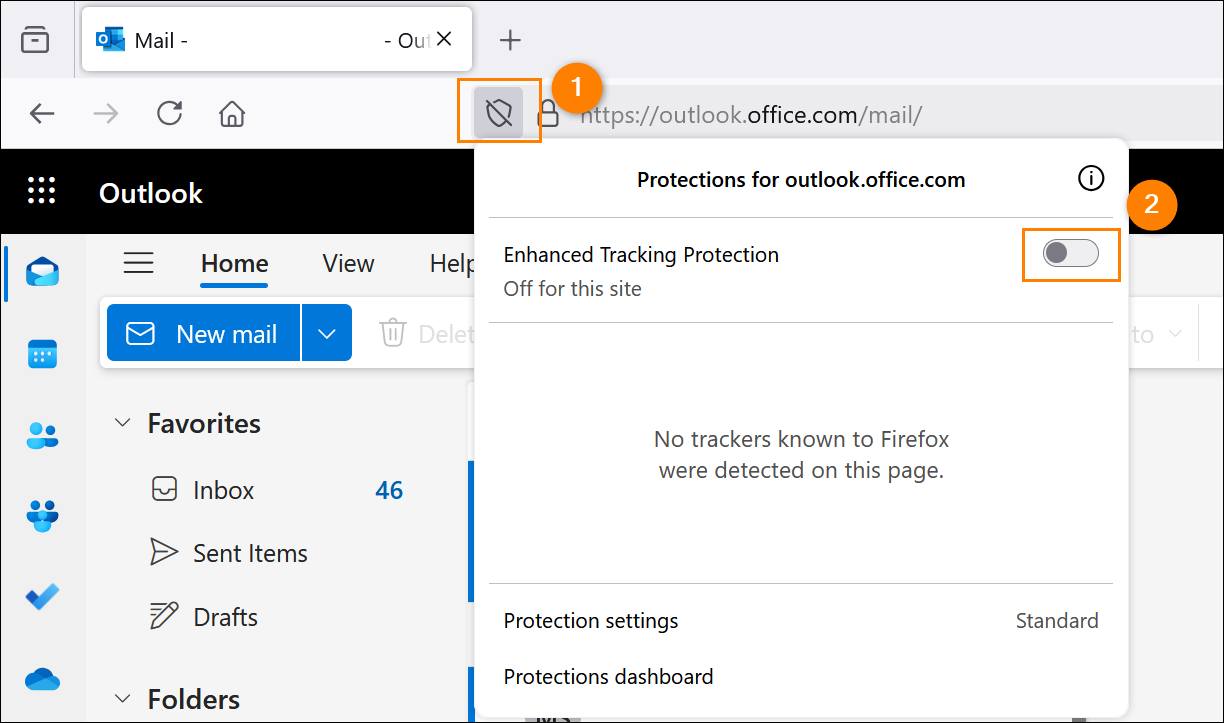Collapse the Favorites section

pyautogui.click(x=123, y=423)
